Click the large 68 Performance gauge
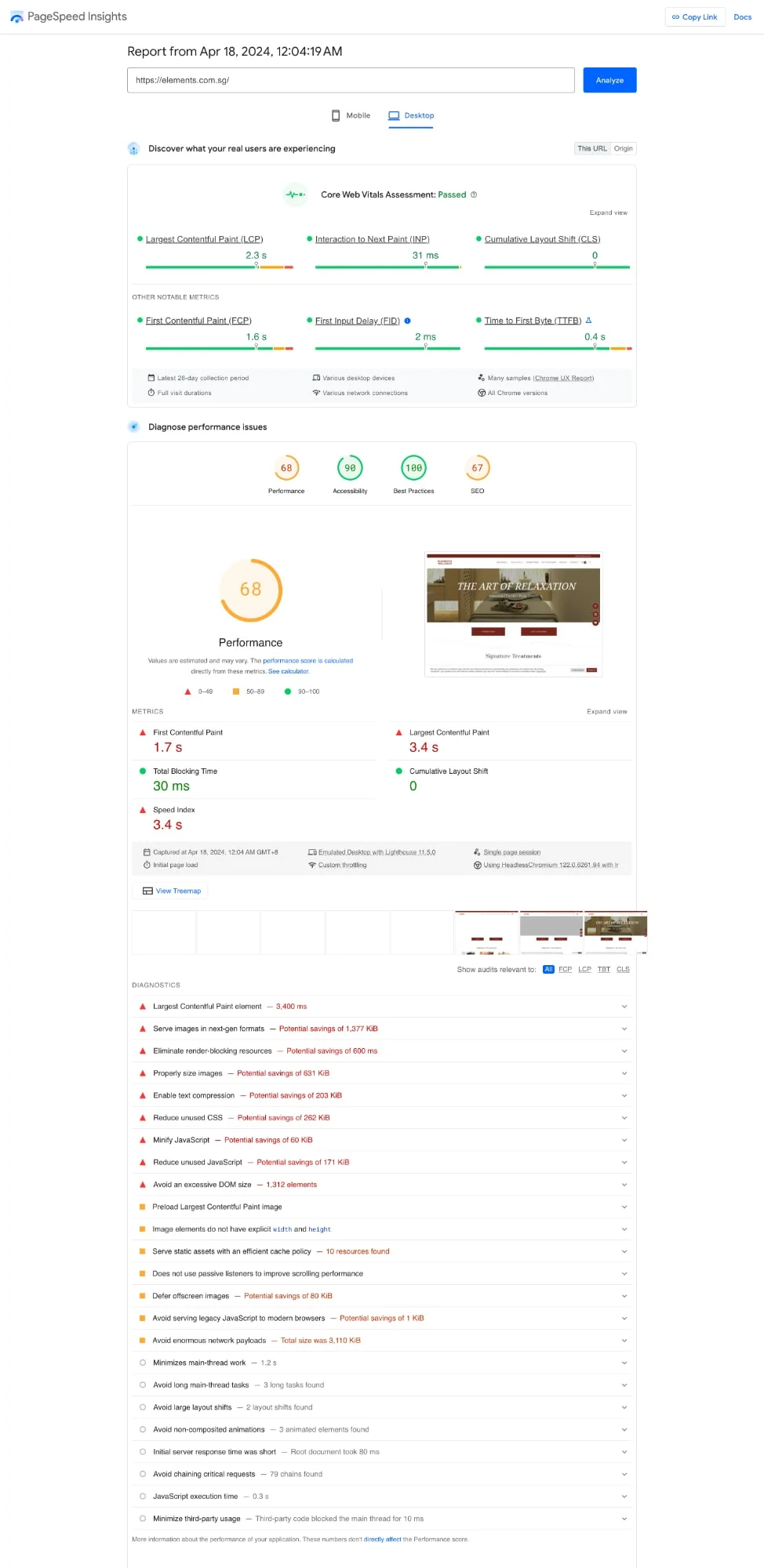Viewport: 764px width, 1568px height. pos(250,590)
